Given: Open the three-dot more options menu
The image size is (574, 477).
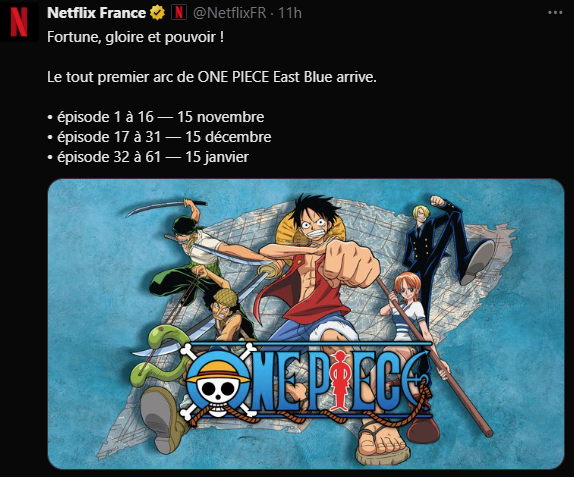Looking at the screenshot, I should click(555, 13).
